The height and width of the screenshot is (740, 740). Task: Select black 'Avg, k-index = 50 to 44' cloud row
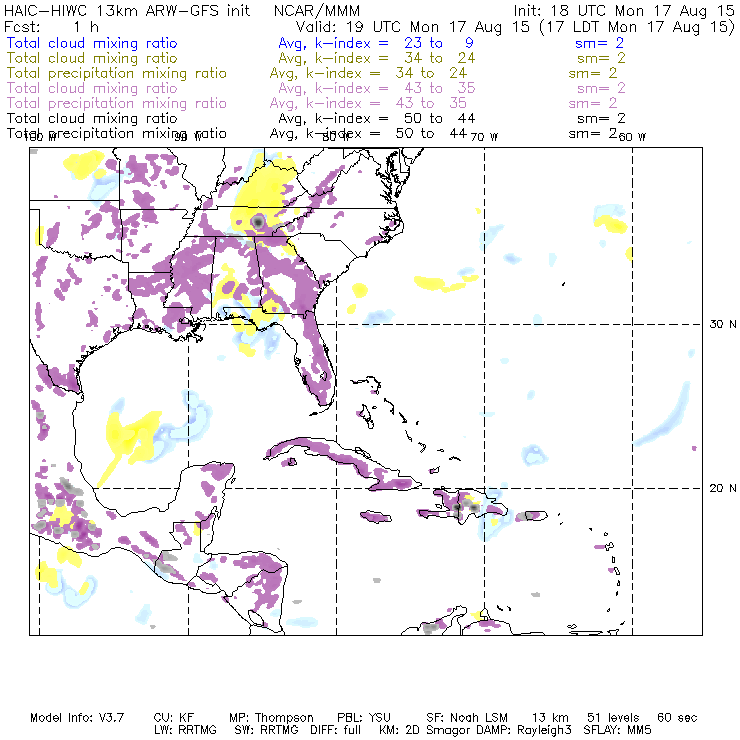377,118
